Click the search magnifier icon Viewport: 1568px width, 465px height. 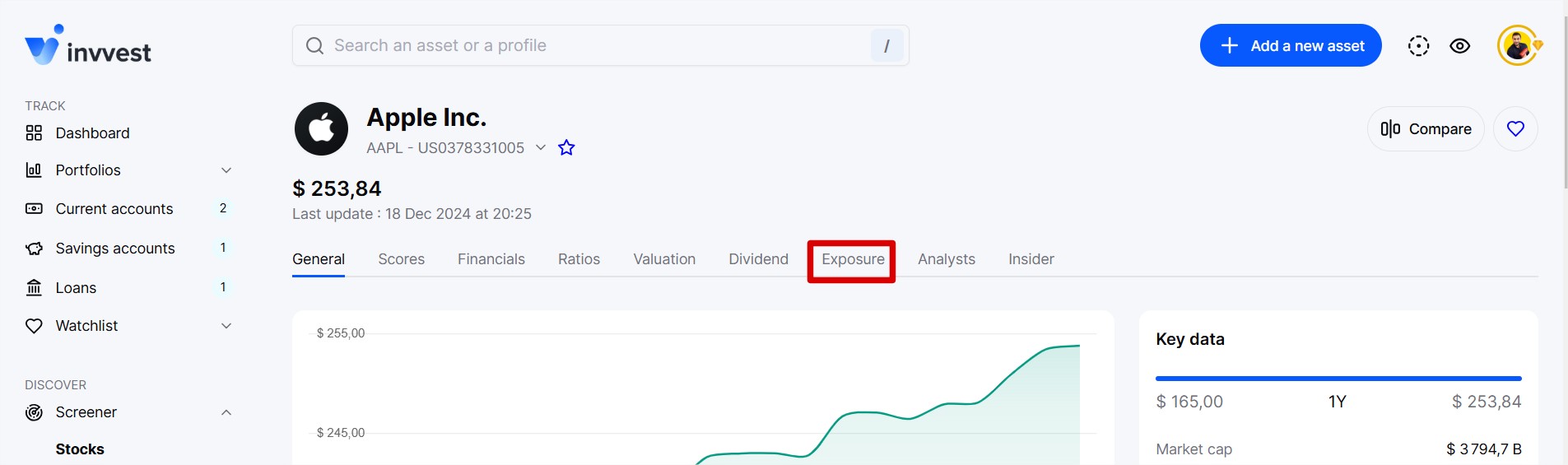click(x=314, y=46)
